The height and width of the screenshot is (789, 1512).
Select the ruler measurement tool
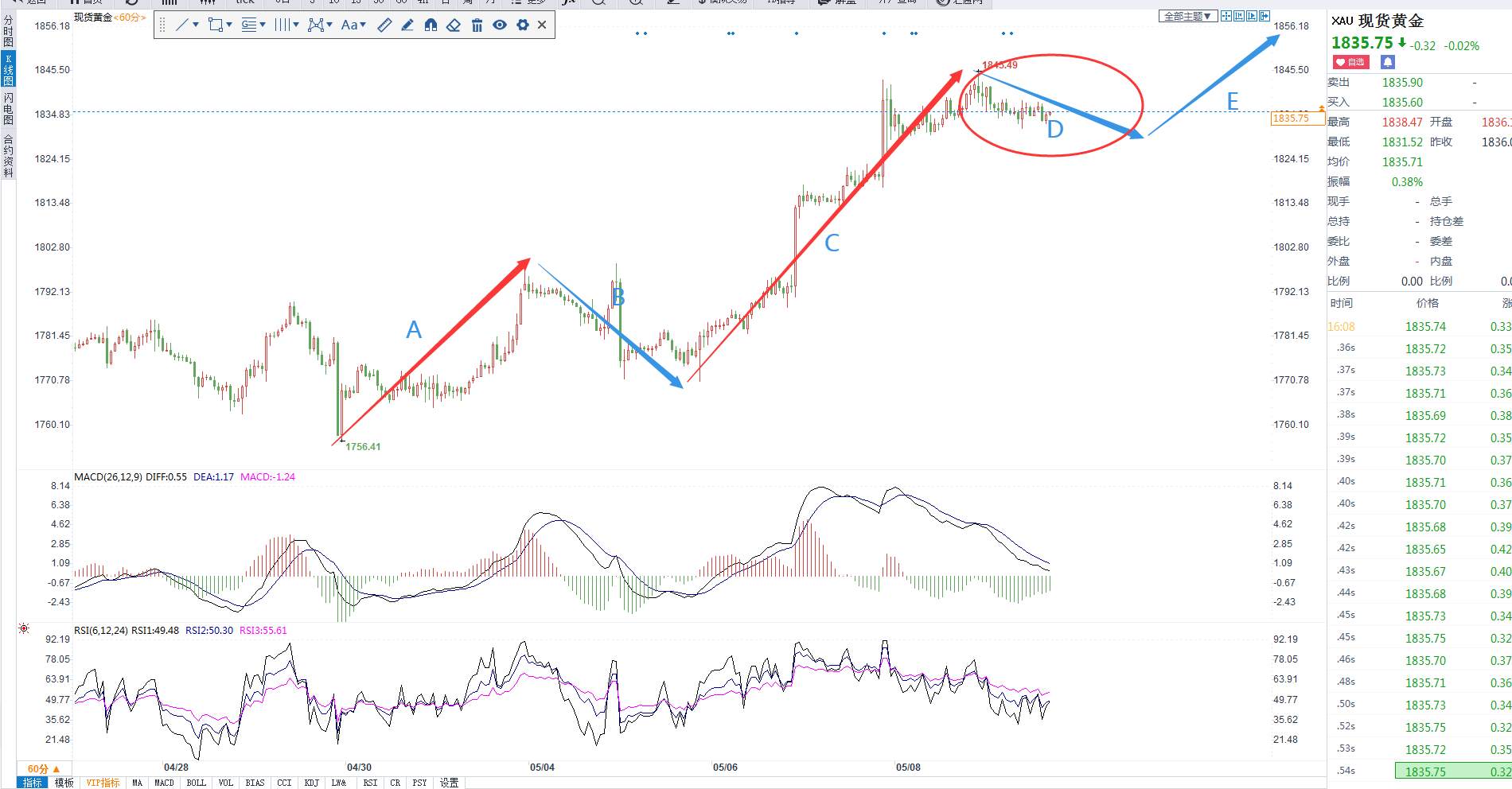coord(384,25)
